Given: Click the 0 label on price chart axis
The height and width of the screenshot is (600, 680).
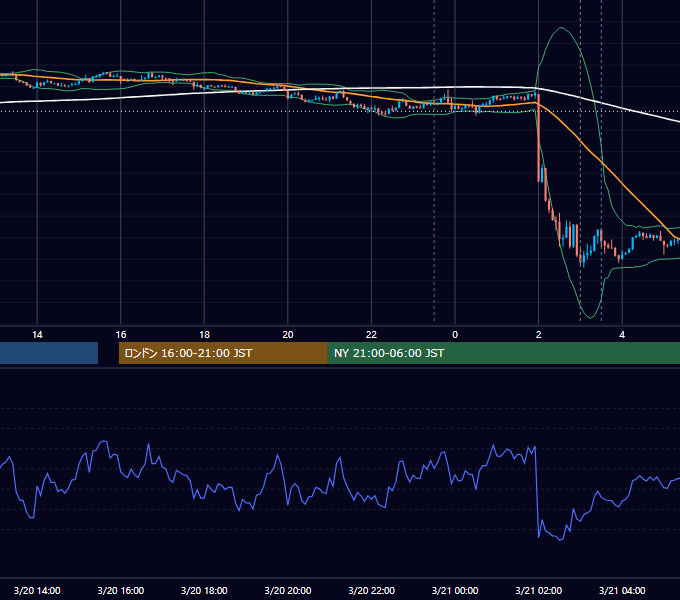Looking at the screenshot, I should [x=455, y=335].
